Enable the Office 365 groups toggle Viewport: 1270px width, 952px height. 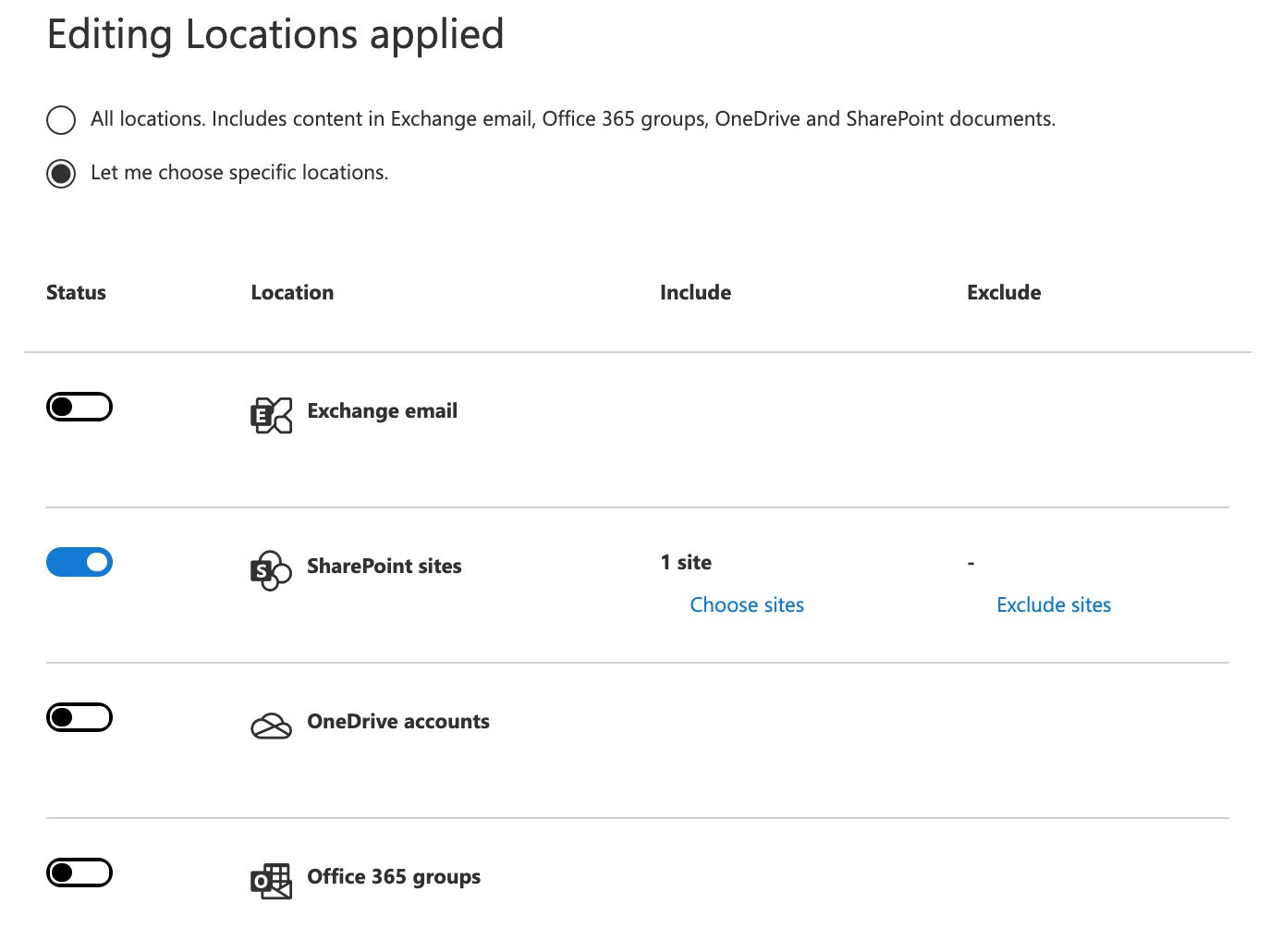[x=79, y=873]
